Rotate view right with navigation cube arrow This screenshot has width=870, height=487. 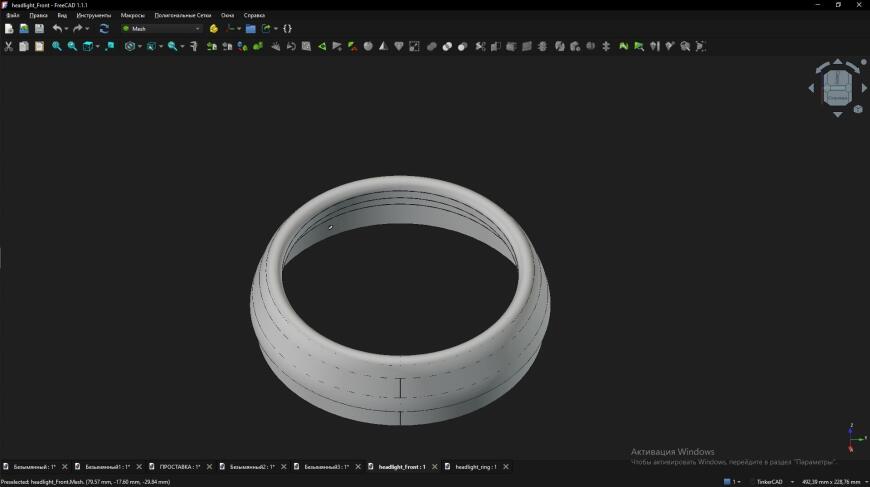click(864, 88)
